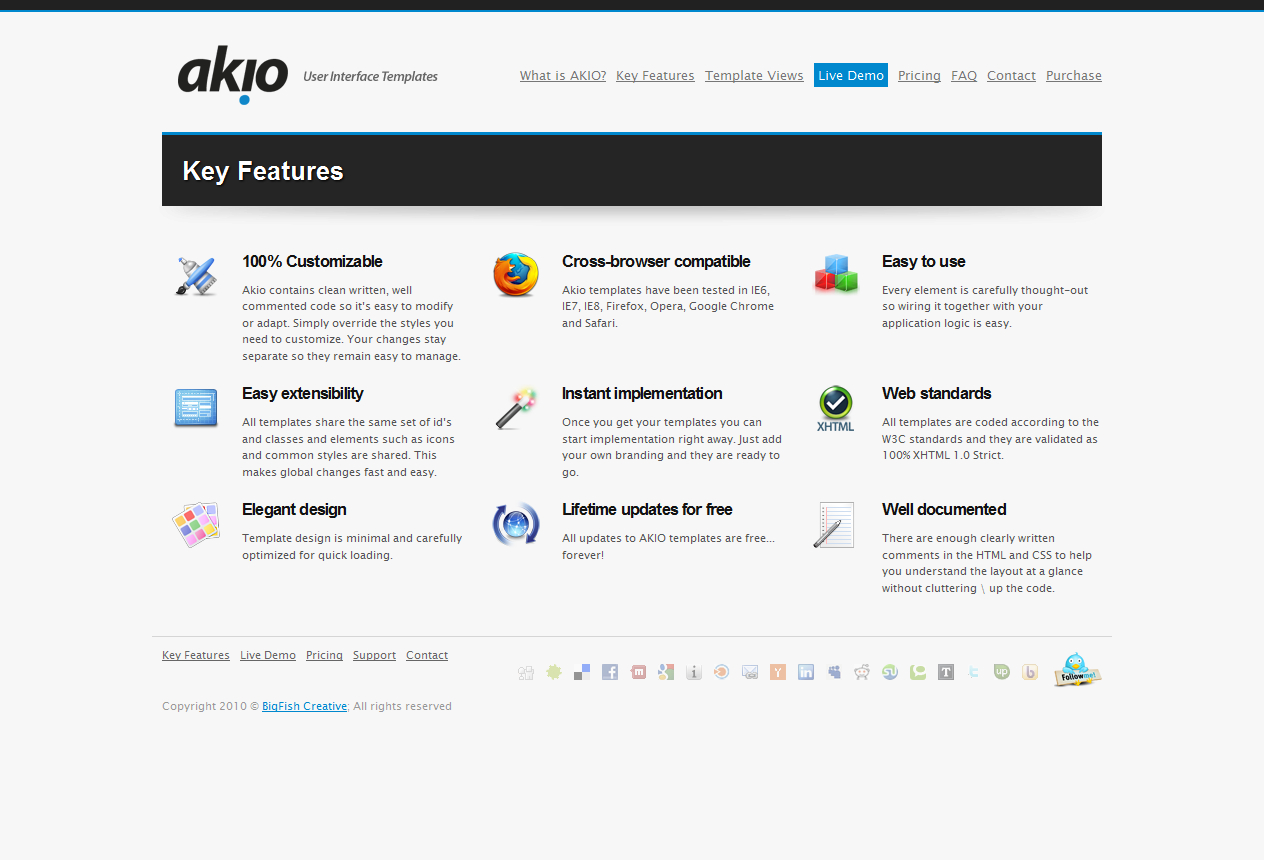Click the footer Contact link
Viewport: 1264px width, 860px height.
click(427, 656)
